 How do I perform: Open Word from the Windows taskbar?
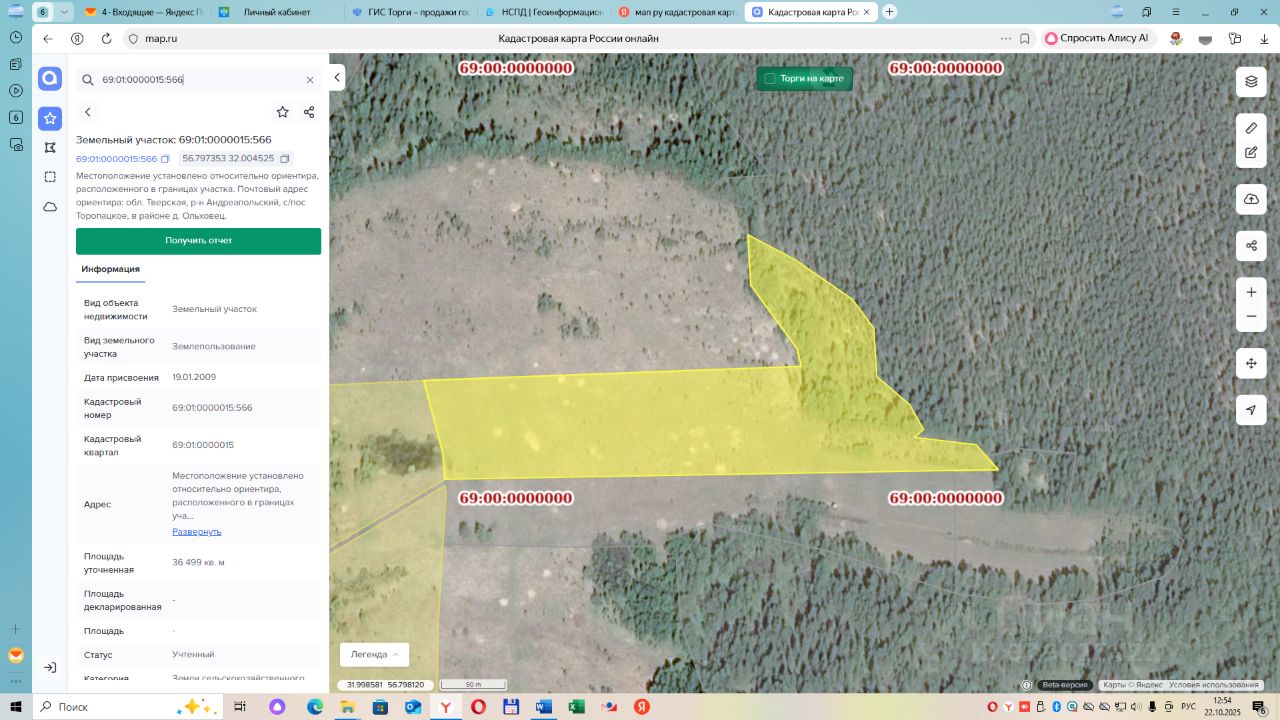[543, 706]
